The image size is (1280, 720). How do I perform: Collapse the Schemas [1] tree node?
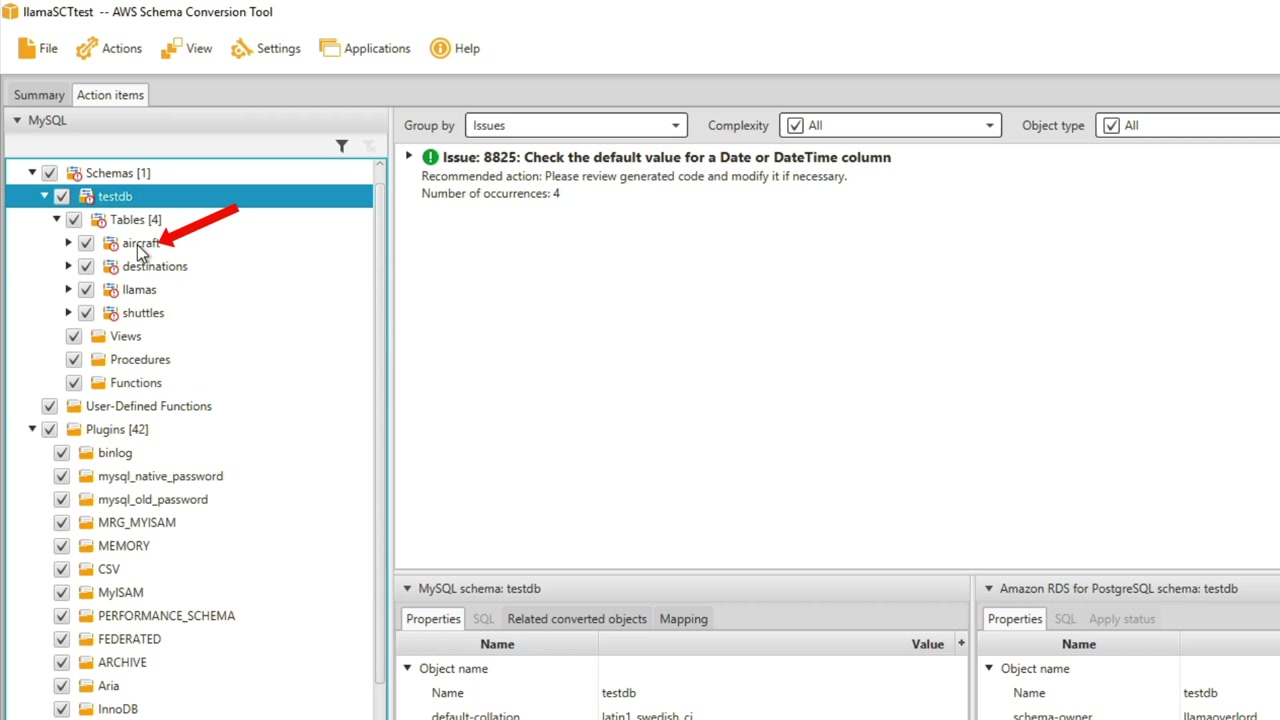point(33,173)
